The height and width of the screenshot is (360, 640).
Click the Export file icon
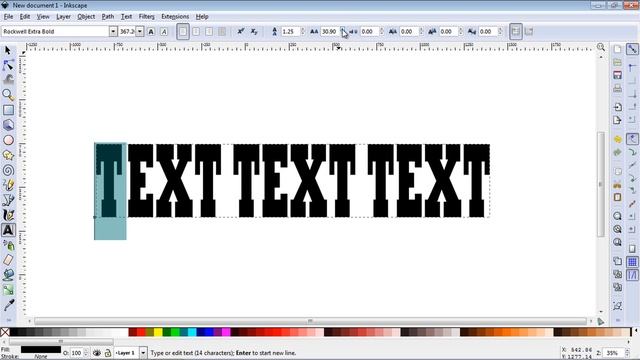tap(617, 120)
